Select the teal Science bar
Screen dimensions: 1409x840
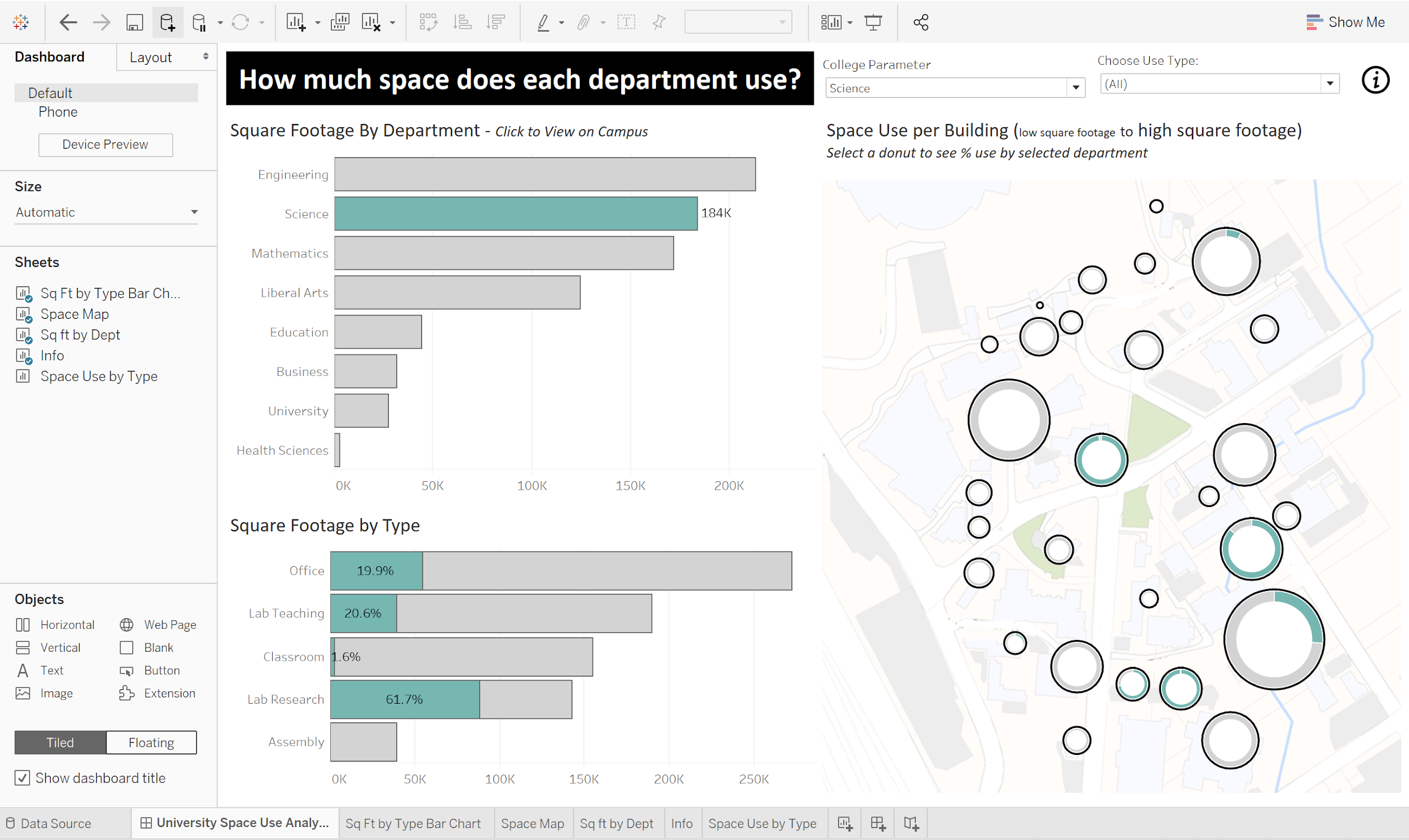(516, 214)
